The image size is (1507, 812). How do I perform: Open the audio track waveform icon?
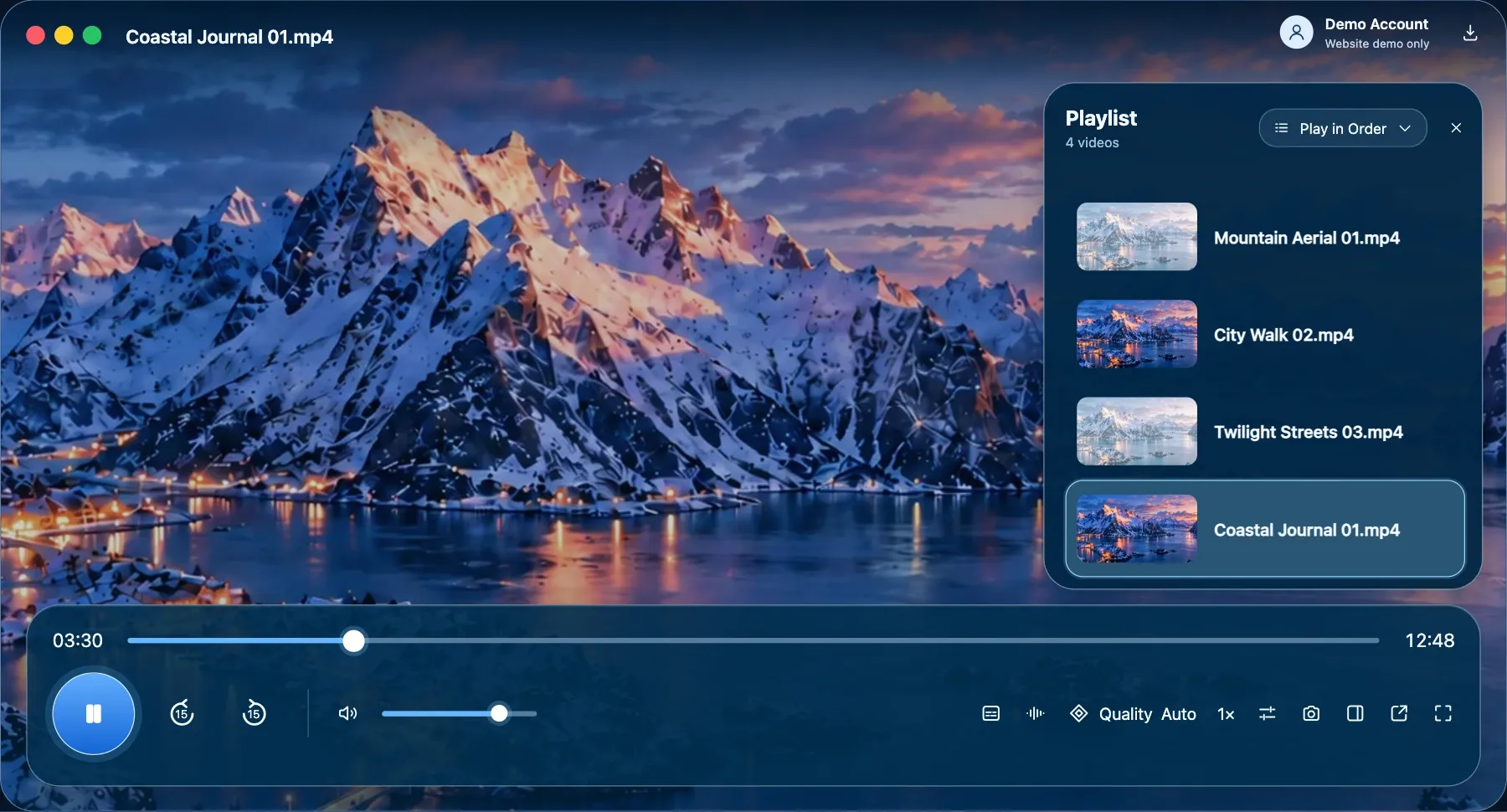(x=1036, y=713)
